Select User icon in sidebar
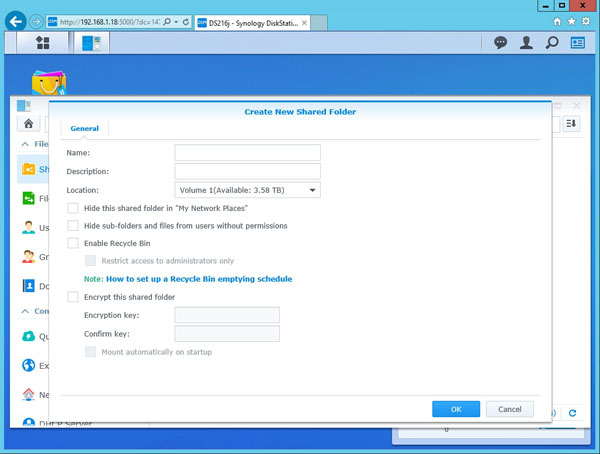 click(x=28, y=227)
